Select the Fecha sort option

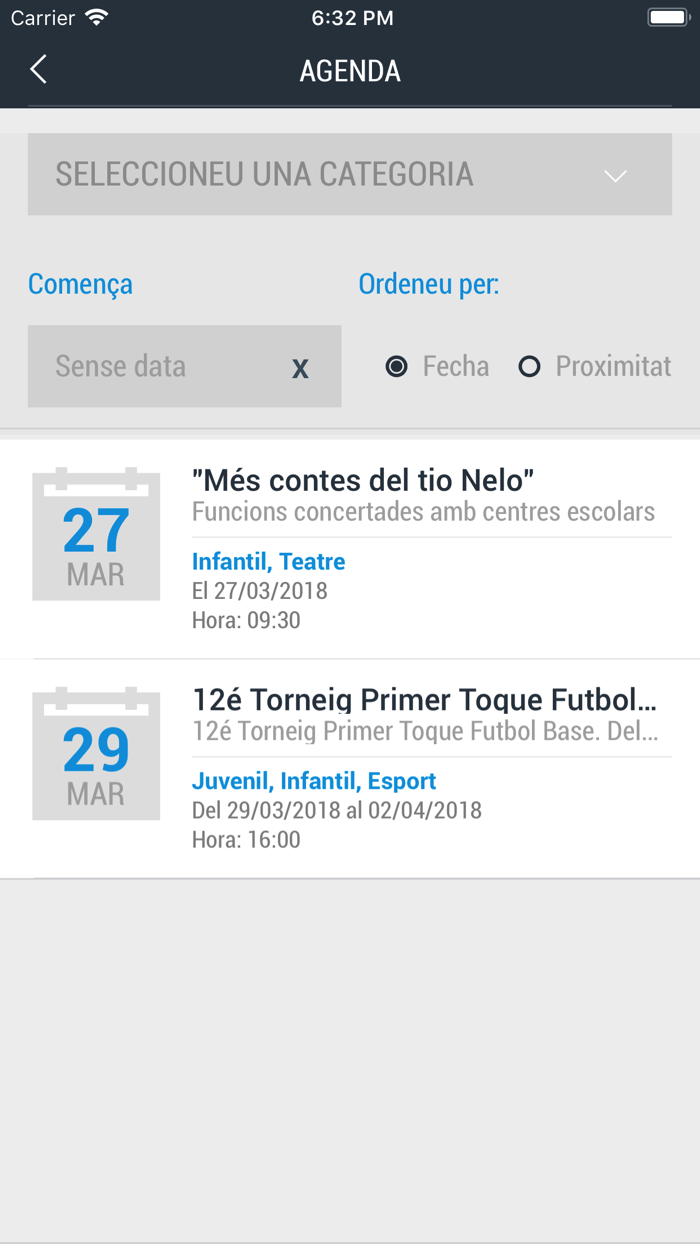pos(397,367)
